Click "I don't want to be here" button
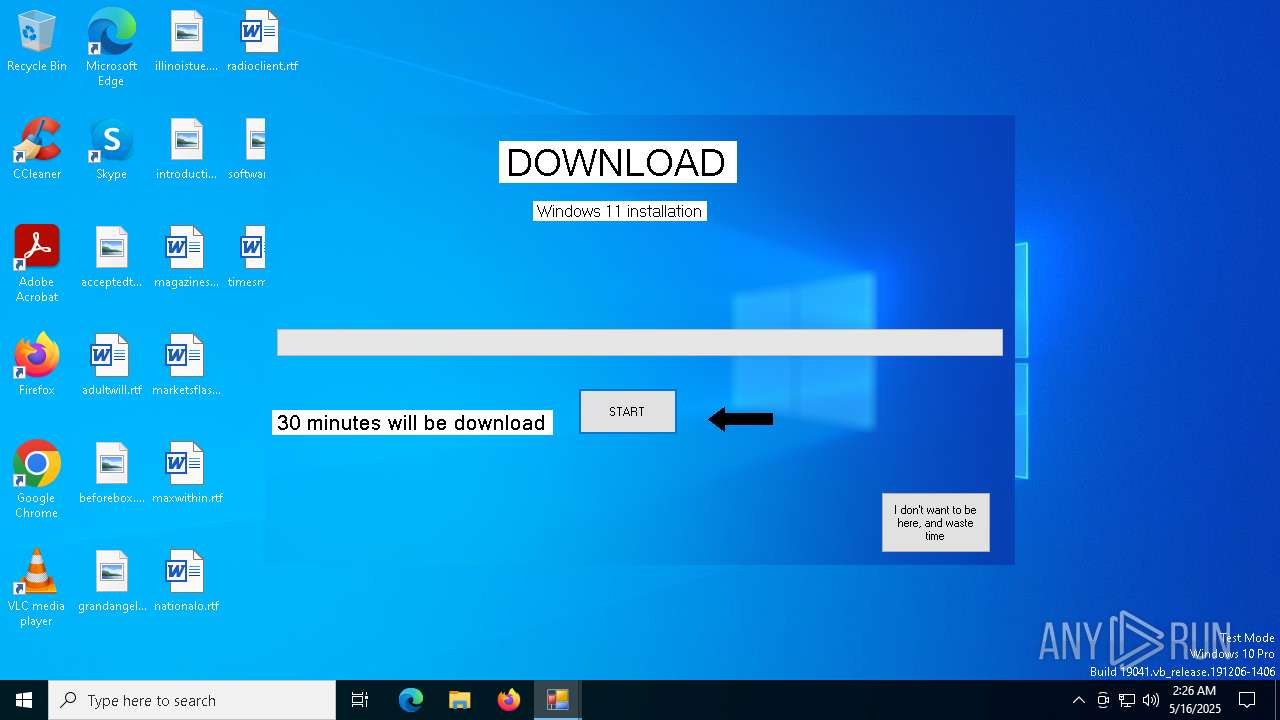Image resolution: width=1280 pixels, height=720 pixels. (x=935, y=522)
